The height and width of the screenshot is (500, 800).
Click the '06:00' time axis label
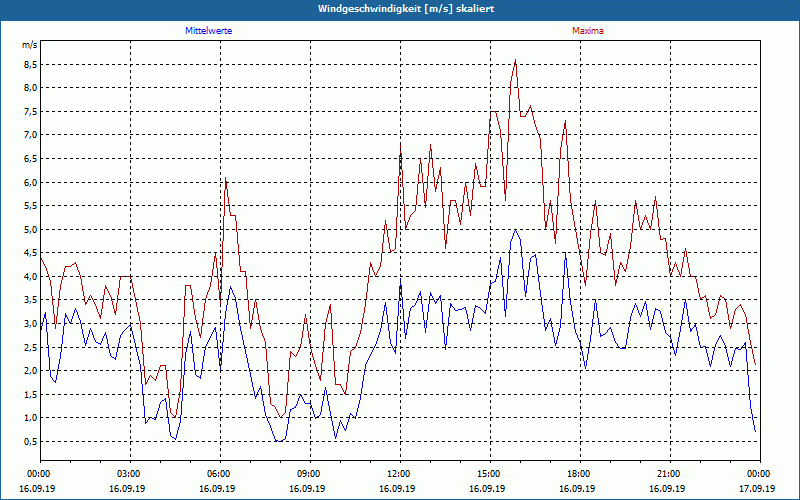(x=217, y=474)
